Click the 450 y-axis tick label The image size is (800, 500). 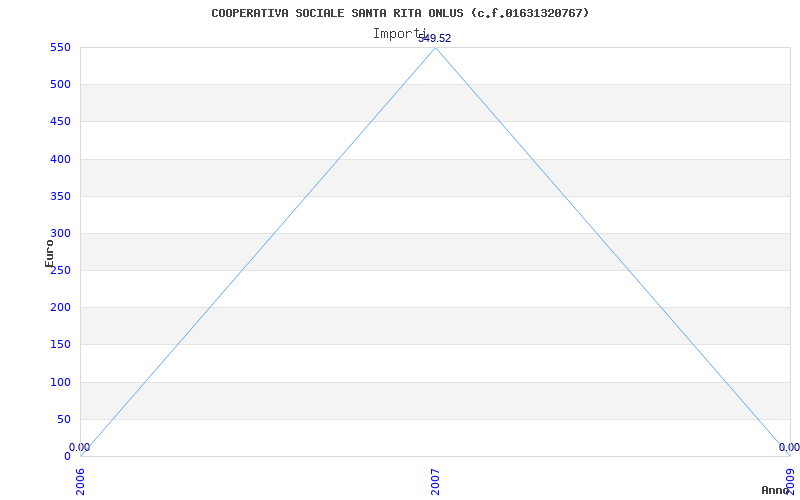pos(60,122)
